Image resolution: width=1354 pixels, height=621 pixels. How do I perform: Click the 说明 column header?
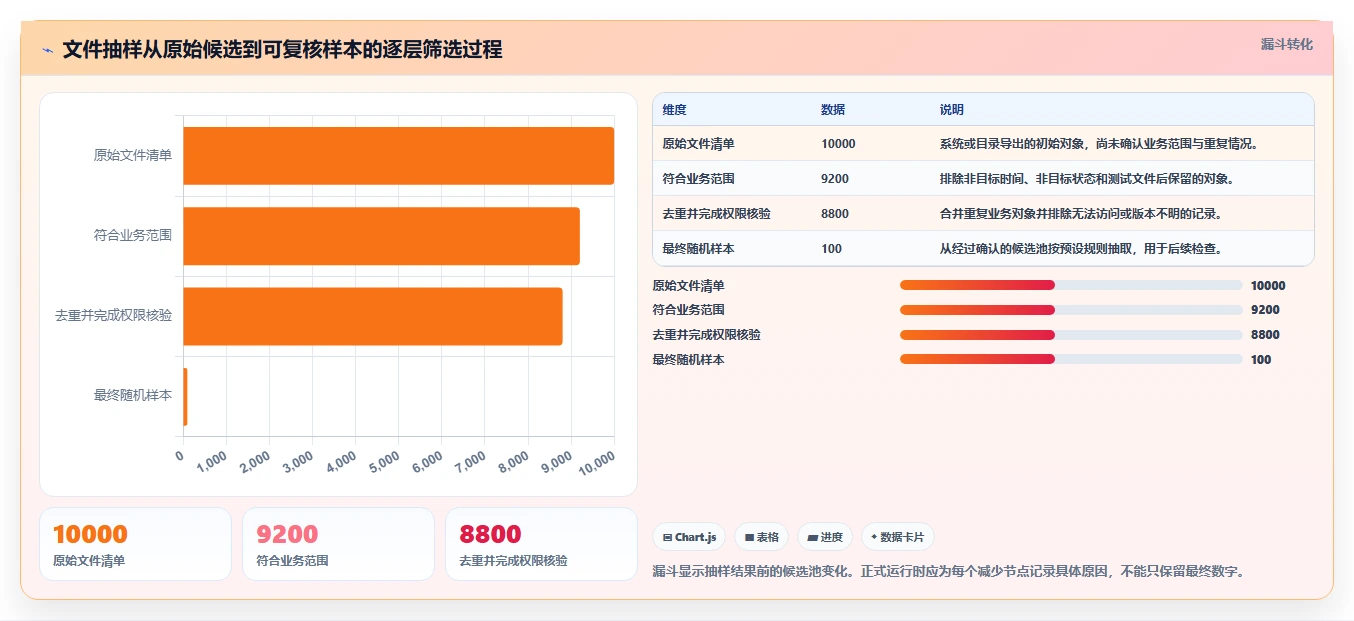coord(951,110)
